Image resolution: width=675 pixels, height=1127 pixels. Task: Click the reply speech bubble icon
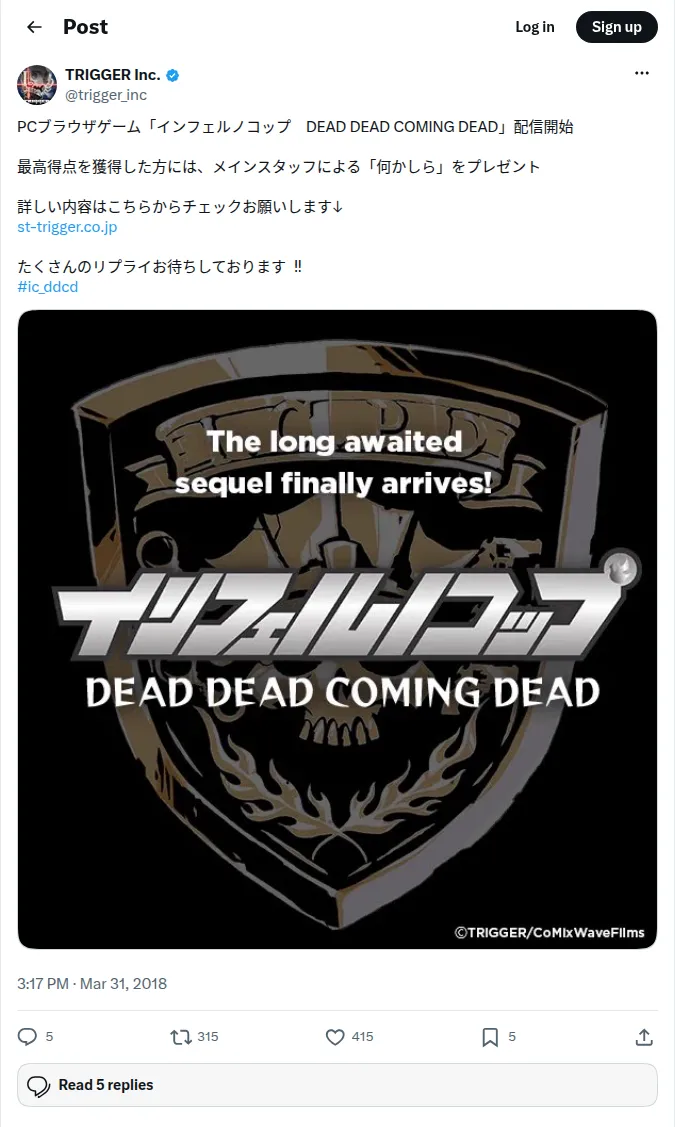[27, 1036]
